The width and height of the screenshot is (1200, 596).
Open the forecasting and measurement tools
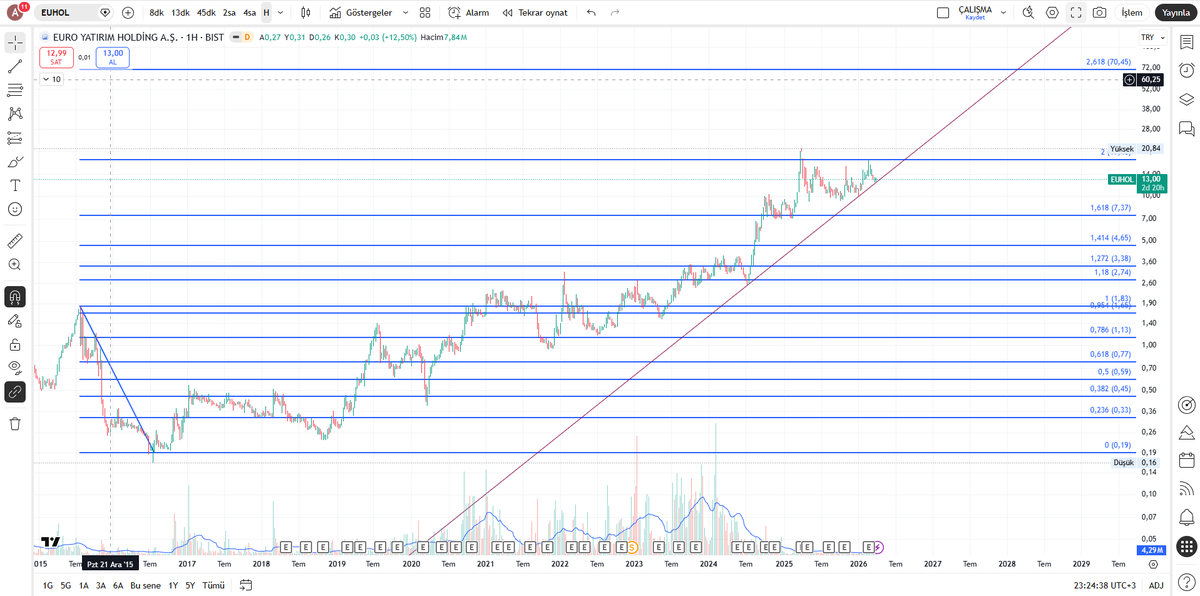click(x=15, y=138)
